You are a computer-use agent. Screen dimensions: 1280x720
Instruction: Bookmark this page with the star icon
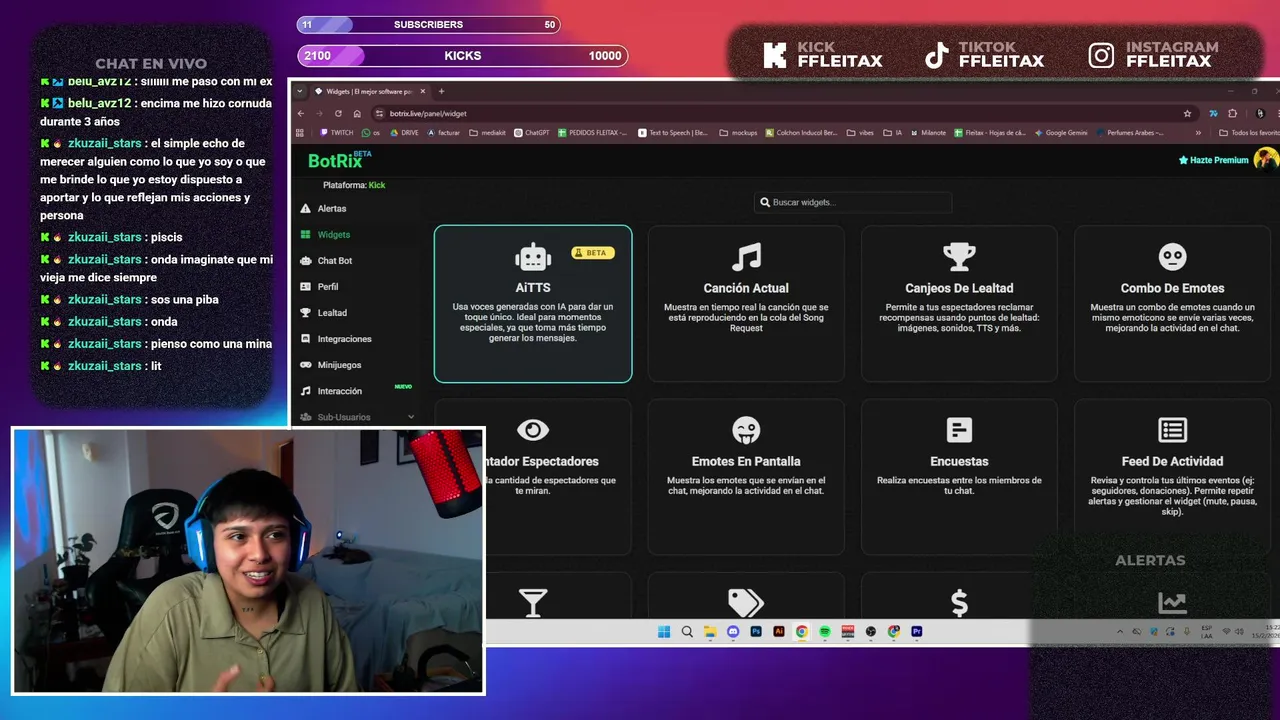tap(1187, 113)
